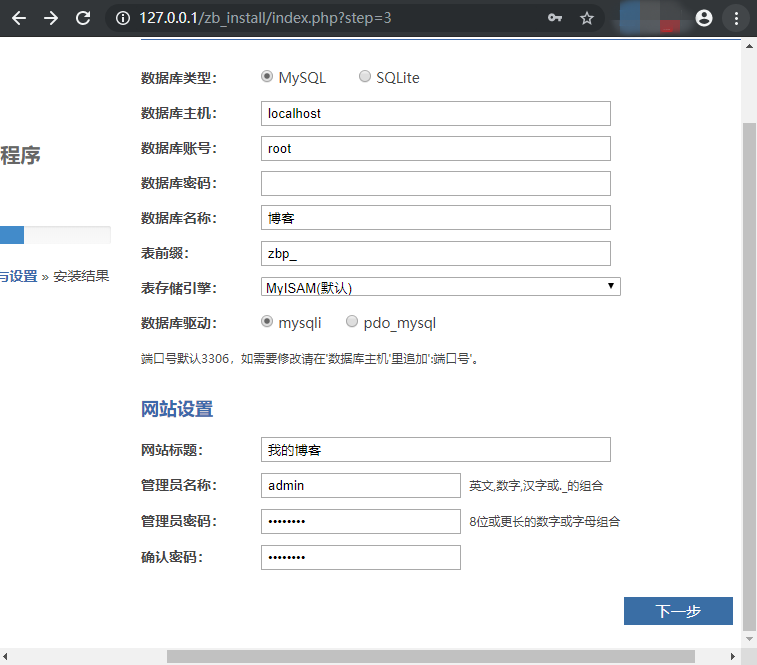Click the address bar URL
The width and height of the screenshot is (757, 665).
click(265, 18)
